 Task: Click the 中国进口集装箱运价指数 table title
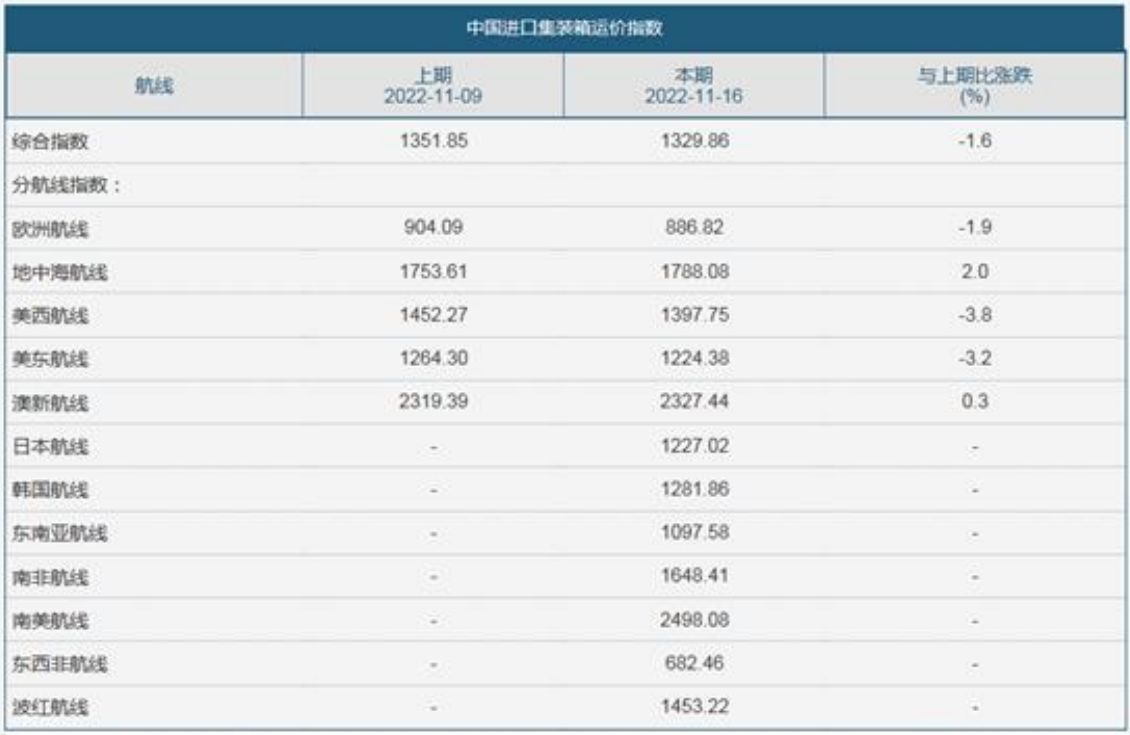(x=566, y=27)
